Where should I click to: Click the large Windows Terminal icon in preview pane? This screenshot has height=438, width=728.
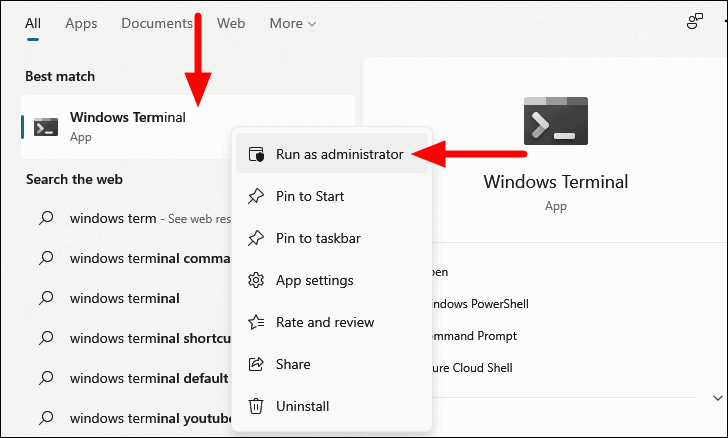[556, 121]
